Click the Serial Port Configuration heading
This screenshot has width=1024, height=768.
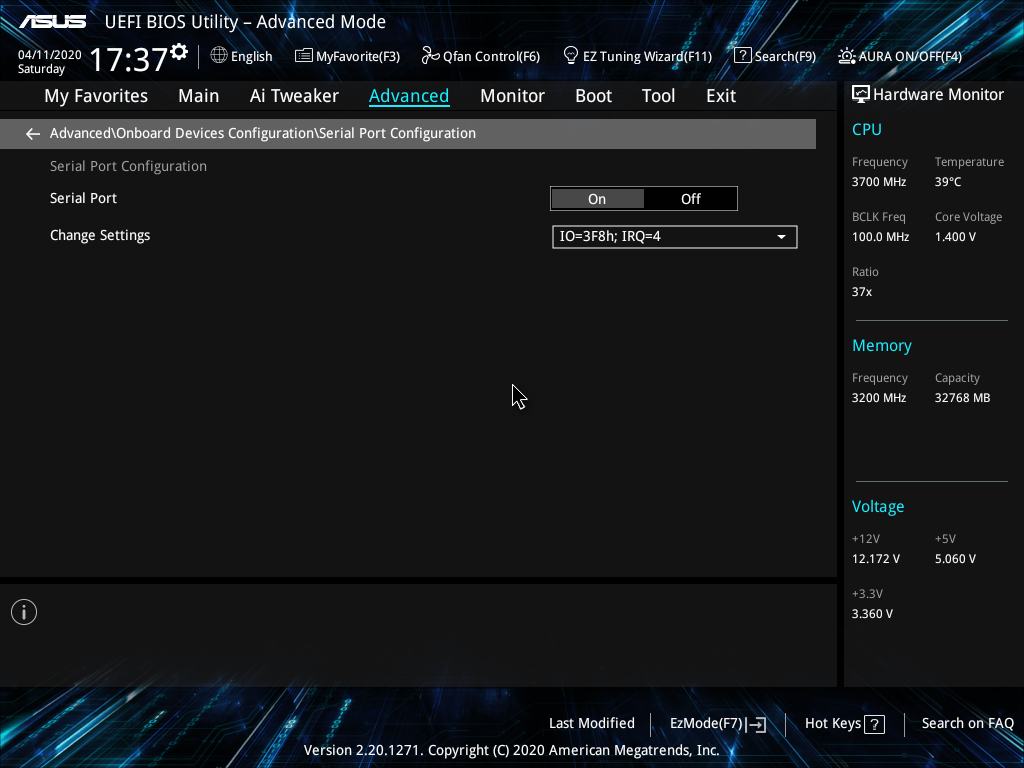(x=128, y=167)
